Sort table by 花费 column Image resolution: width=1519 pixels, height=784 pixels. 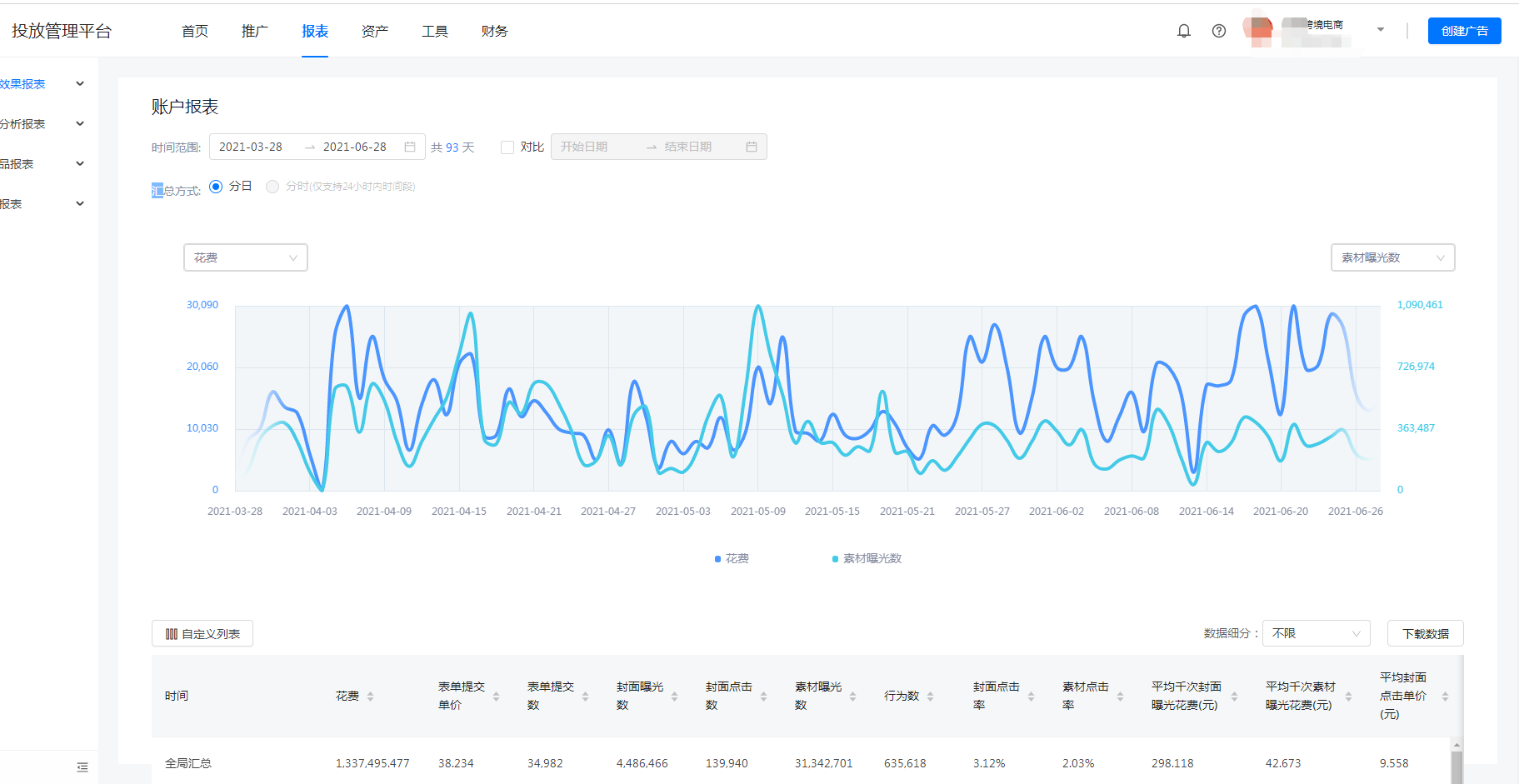click(370, 697)
